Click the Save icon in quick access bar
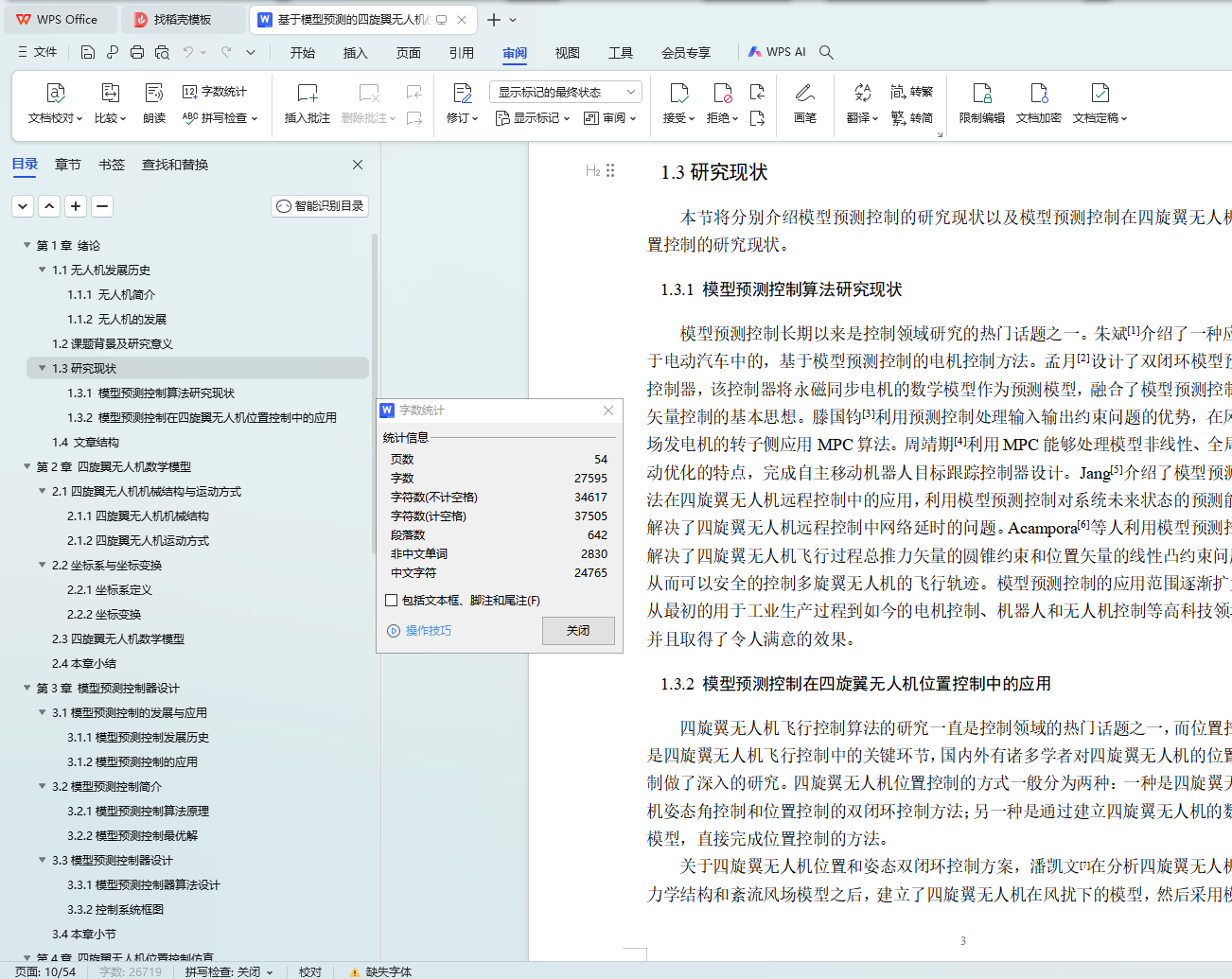Screen dimensions: 1232x979 87,52
